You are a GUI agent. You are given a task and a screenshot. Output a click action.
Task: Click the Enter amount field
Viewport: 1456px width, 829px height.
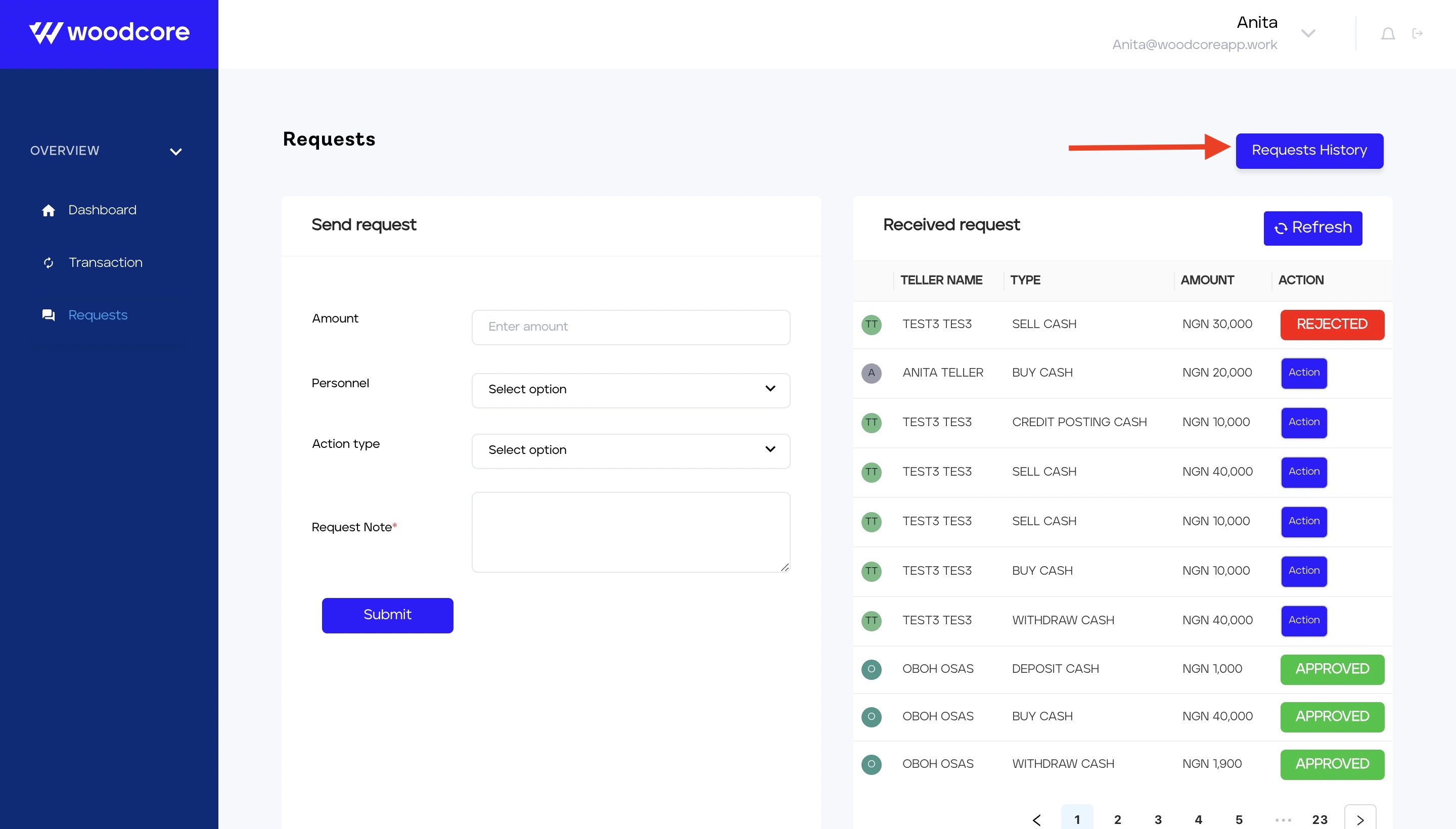click(630, 327)
